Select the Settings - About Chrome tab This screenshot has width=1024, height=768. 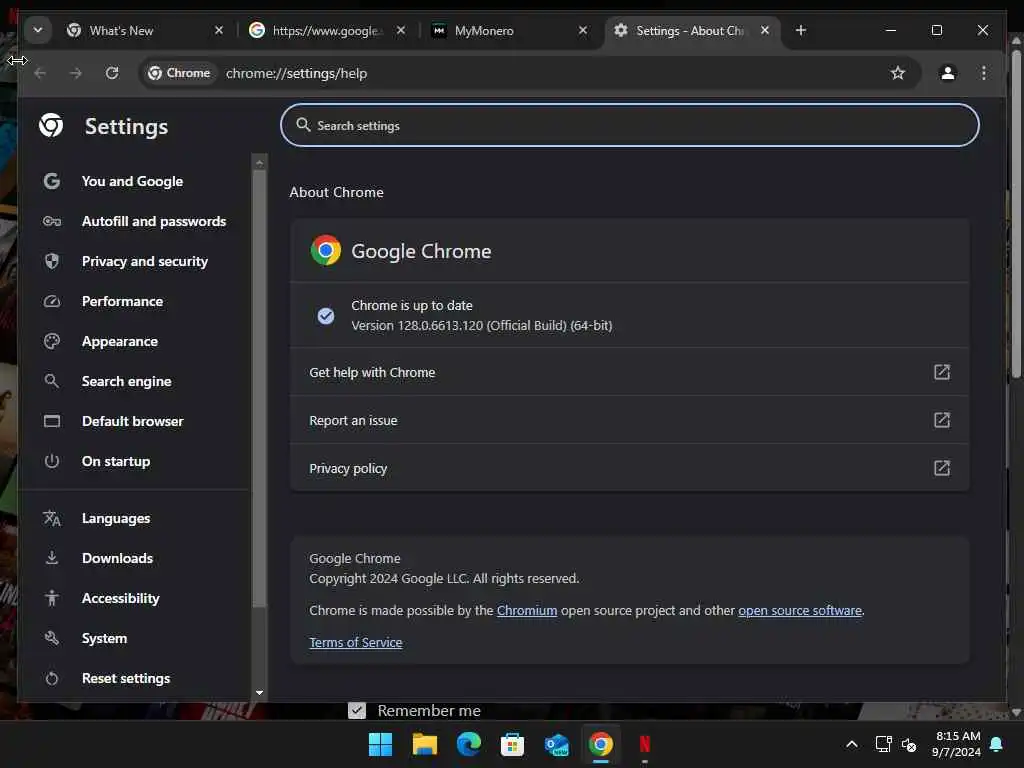click(x=692, y=31)
